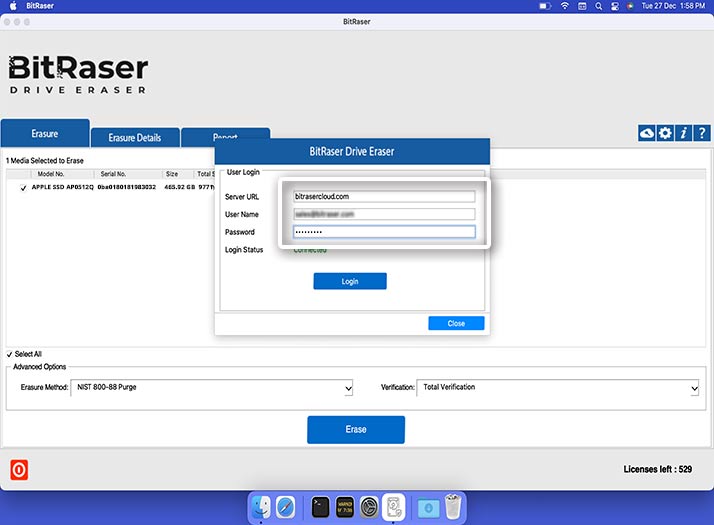714x525 pixels.
Task: Open Console app in the dock
Action: click(345, 507)
